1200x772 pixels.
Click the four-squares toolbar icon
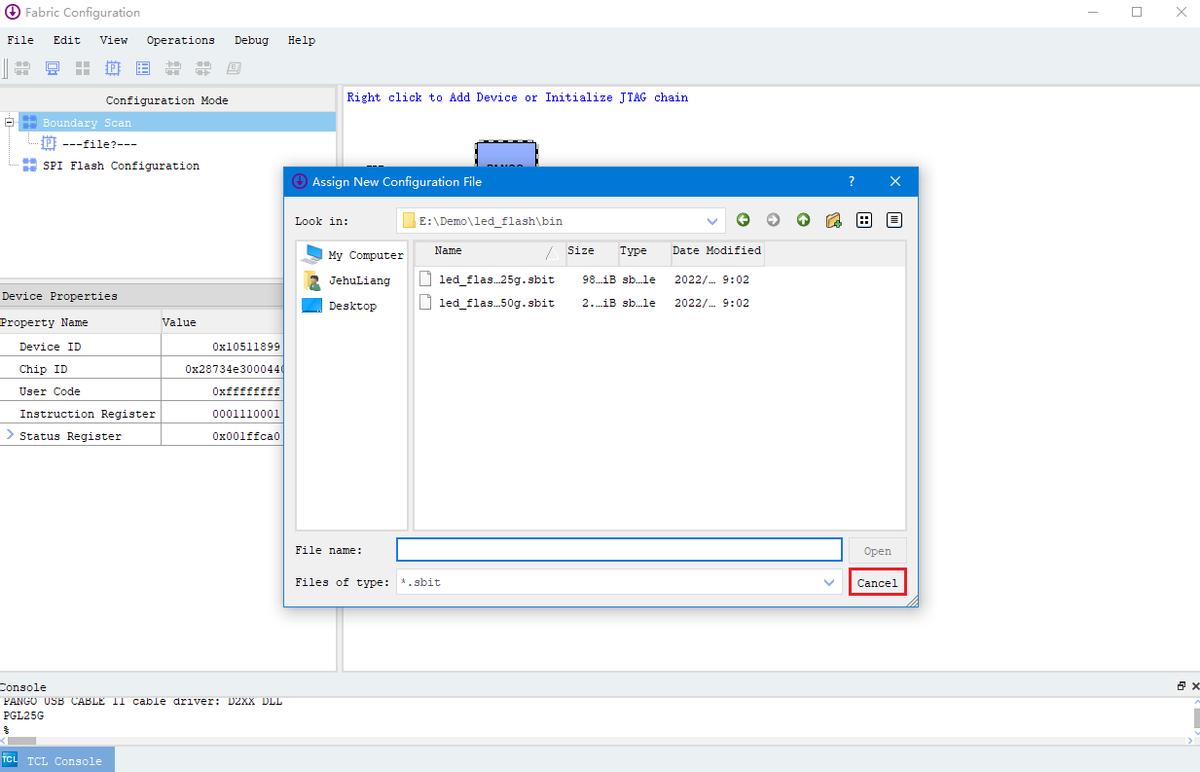click(x=83, y=68)
